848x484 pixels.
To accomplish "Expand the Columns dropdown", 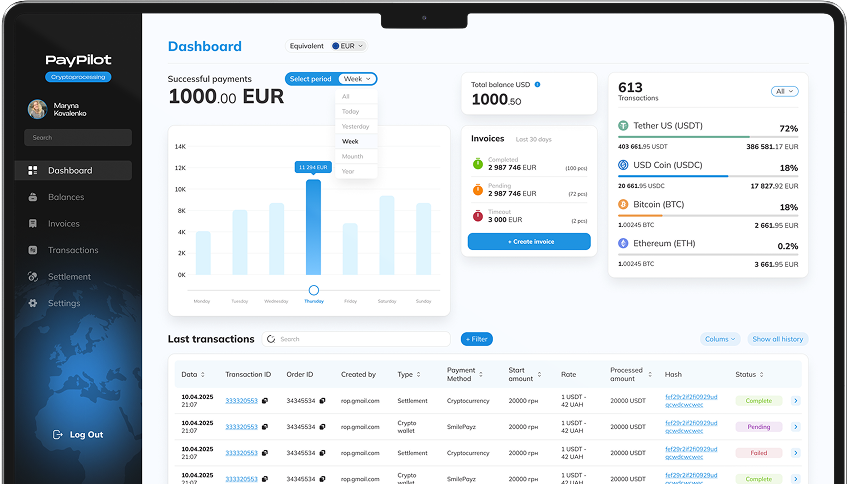I will 720,339.
